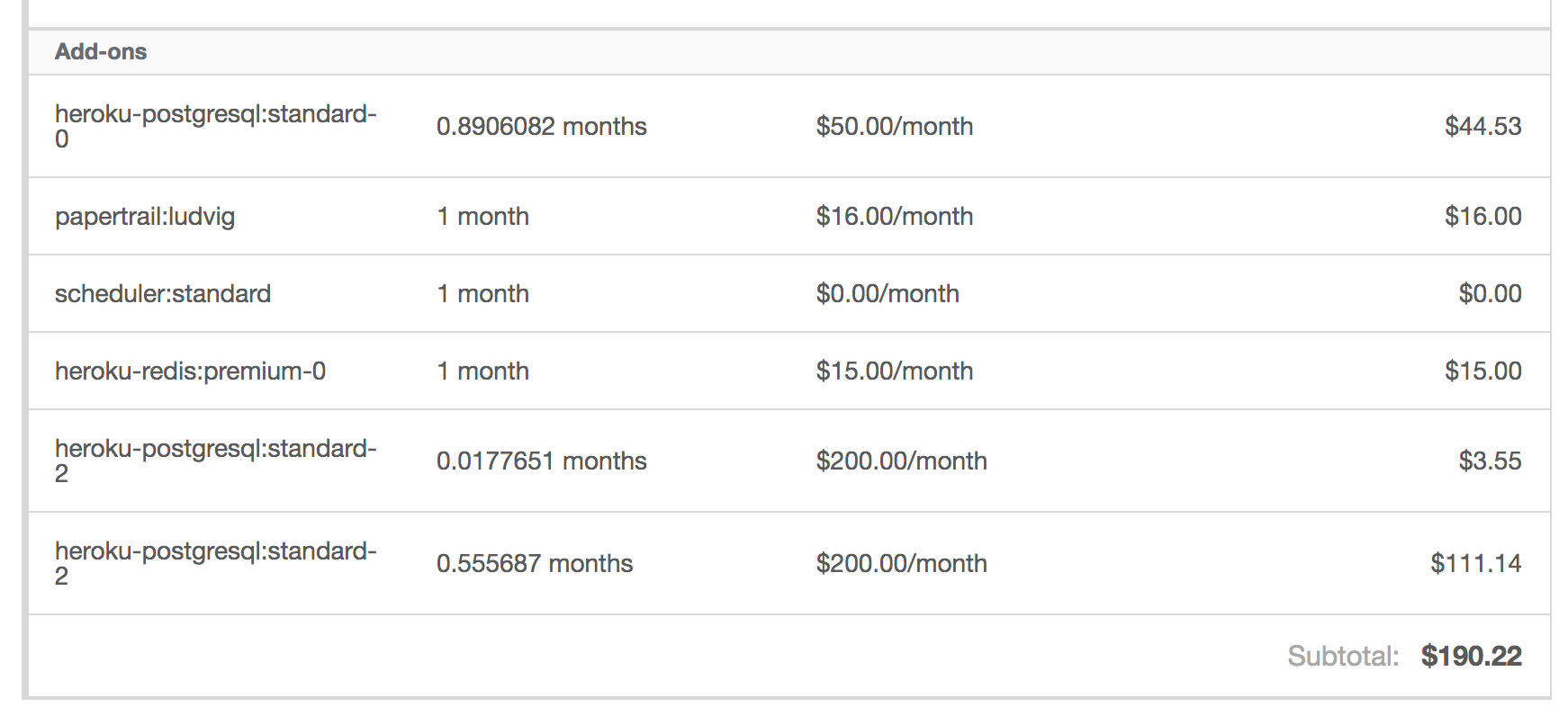Click the $111.14 charge amount

[x=1475, y=564]
